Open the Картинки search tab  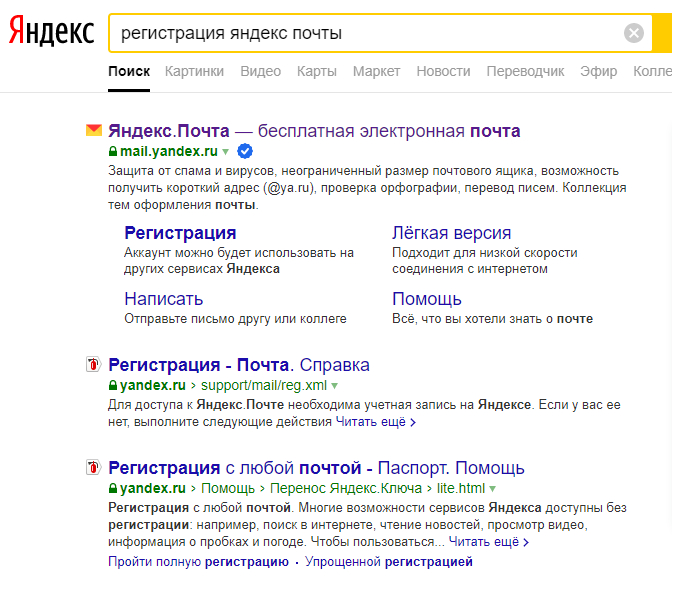pos(194,71)
